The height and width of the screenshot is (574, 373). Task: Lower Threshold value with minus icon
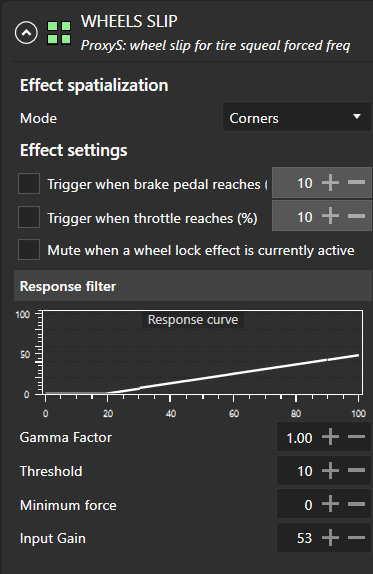tap(356, 470)
